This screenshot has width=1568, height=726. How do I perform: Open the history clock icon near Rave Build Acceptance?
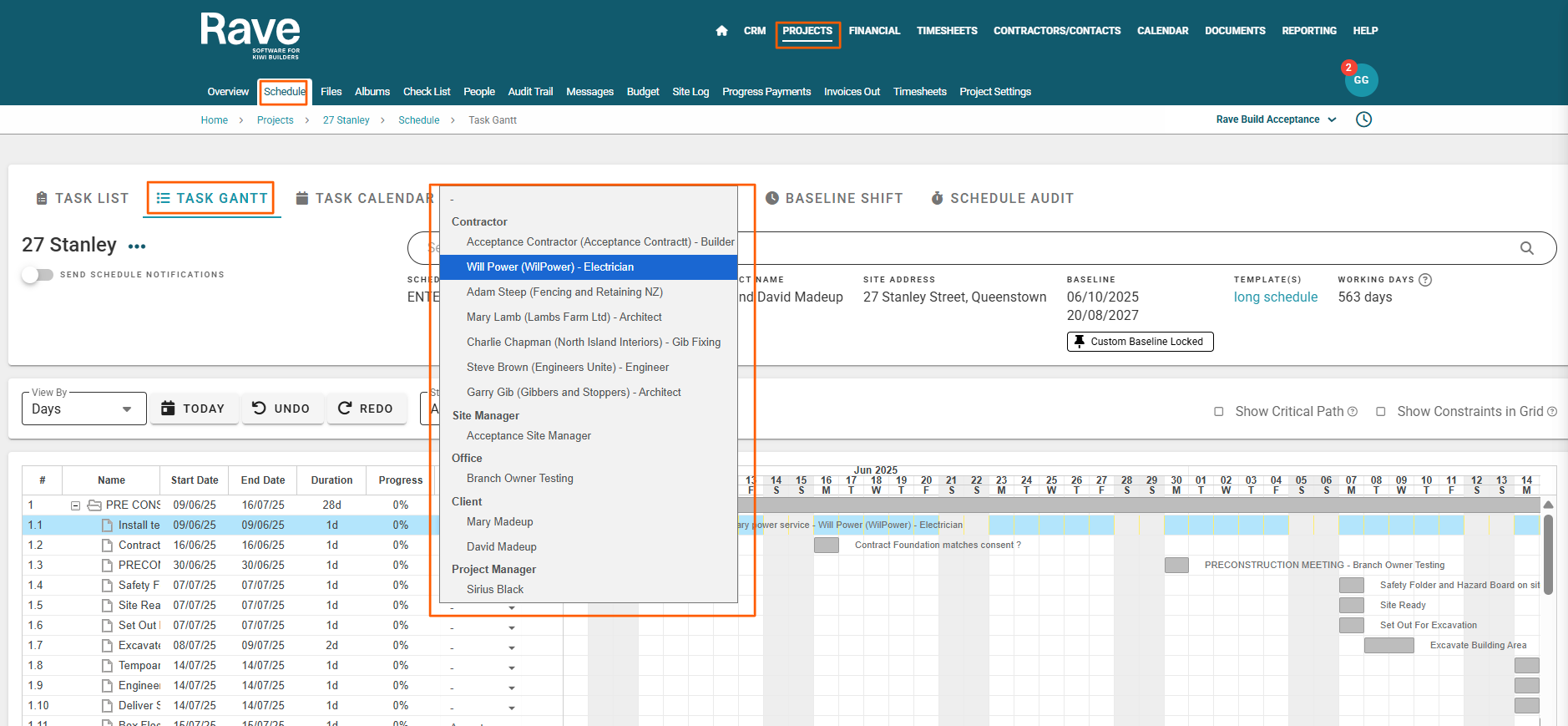point(1363,119)
